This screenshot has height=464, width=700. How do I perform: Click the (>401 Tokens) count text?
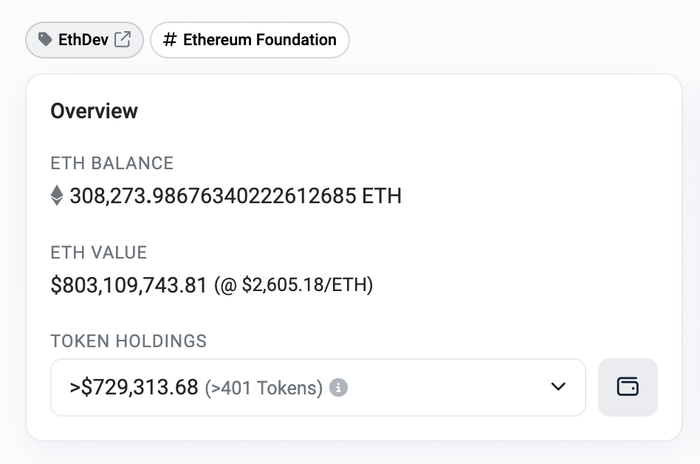[x=263, y=388]
